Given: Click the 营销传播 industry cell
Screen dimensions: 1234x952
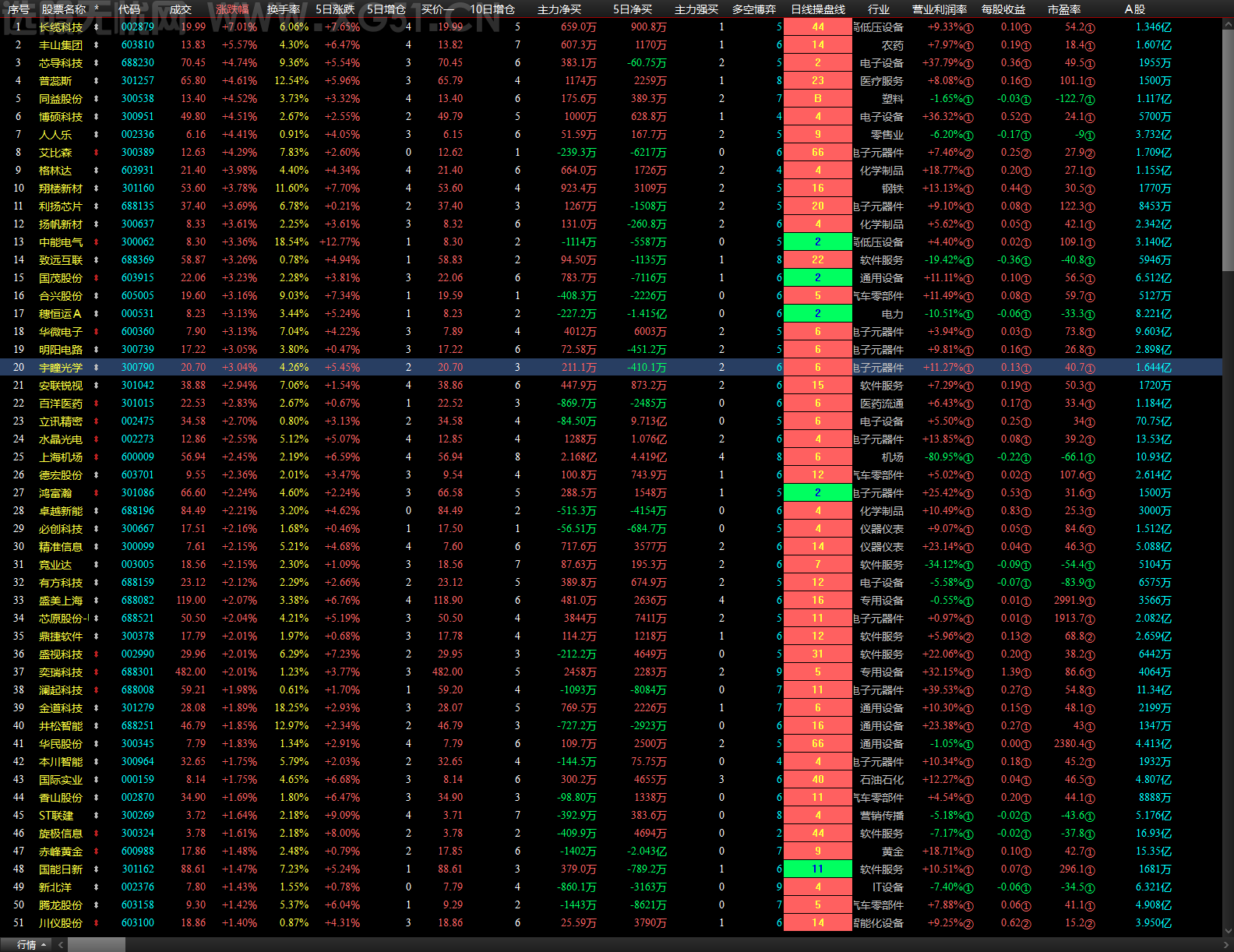Looking at the screenshot, I should [x=882, y=816].
